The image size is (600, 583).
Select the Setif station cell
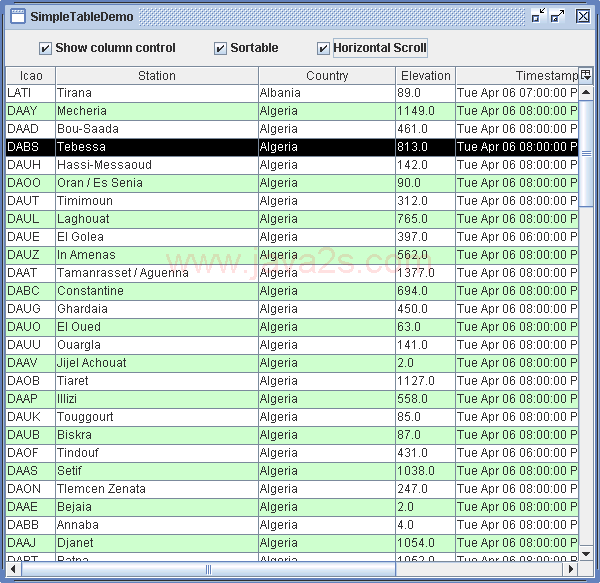click(157, 471)
